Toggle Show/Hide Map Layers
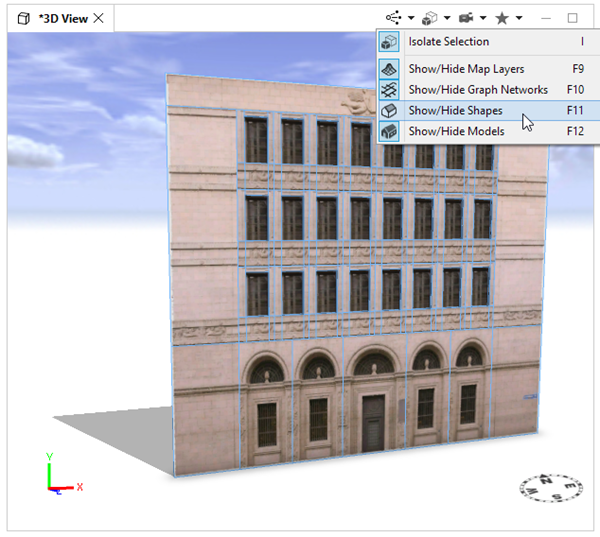Viewport: 600px width, 537px height. [466, 69]
